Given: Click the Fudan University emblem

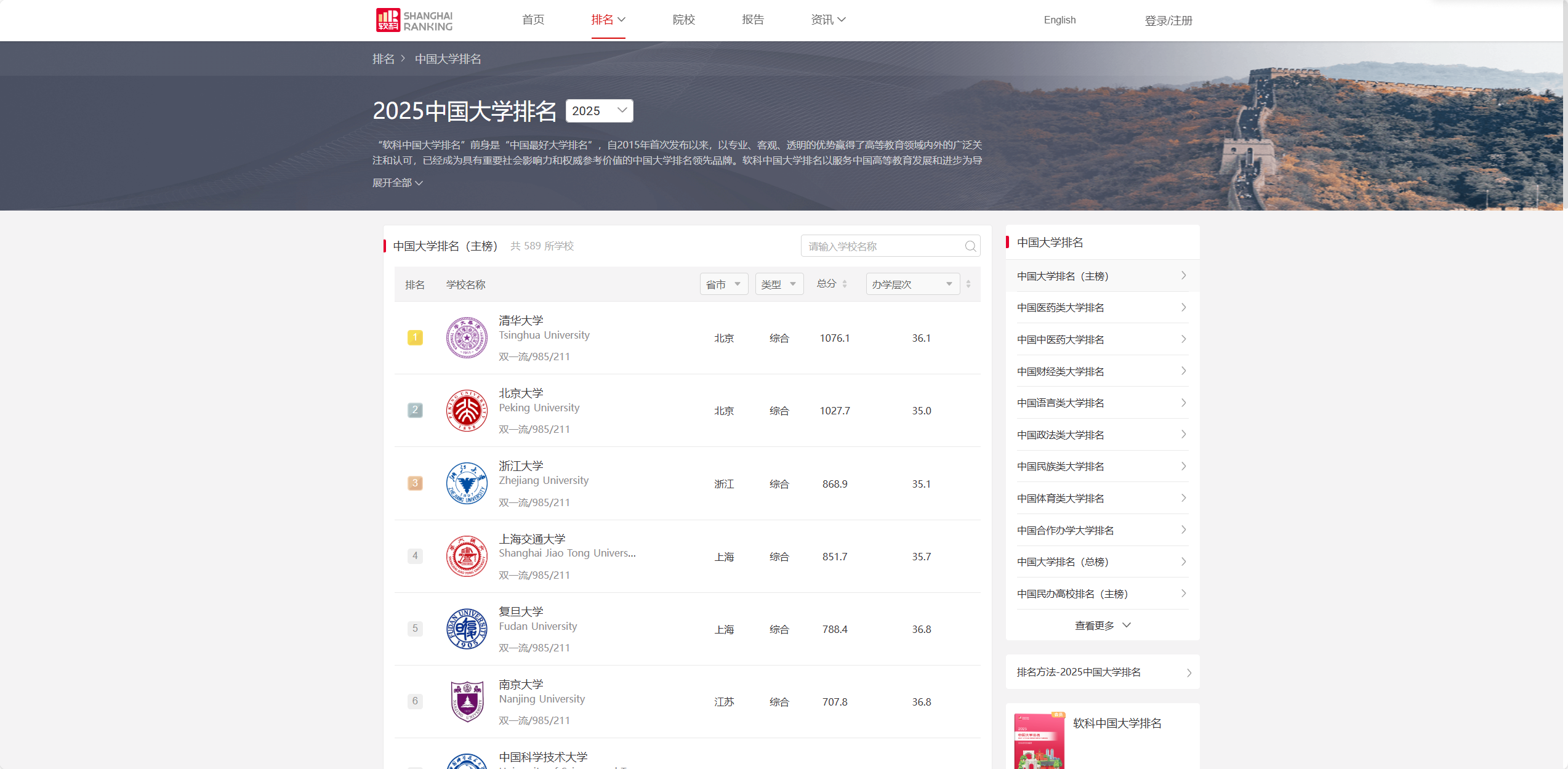Looking at the screenshot, I should (467, 629).
